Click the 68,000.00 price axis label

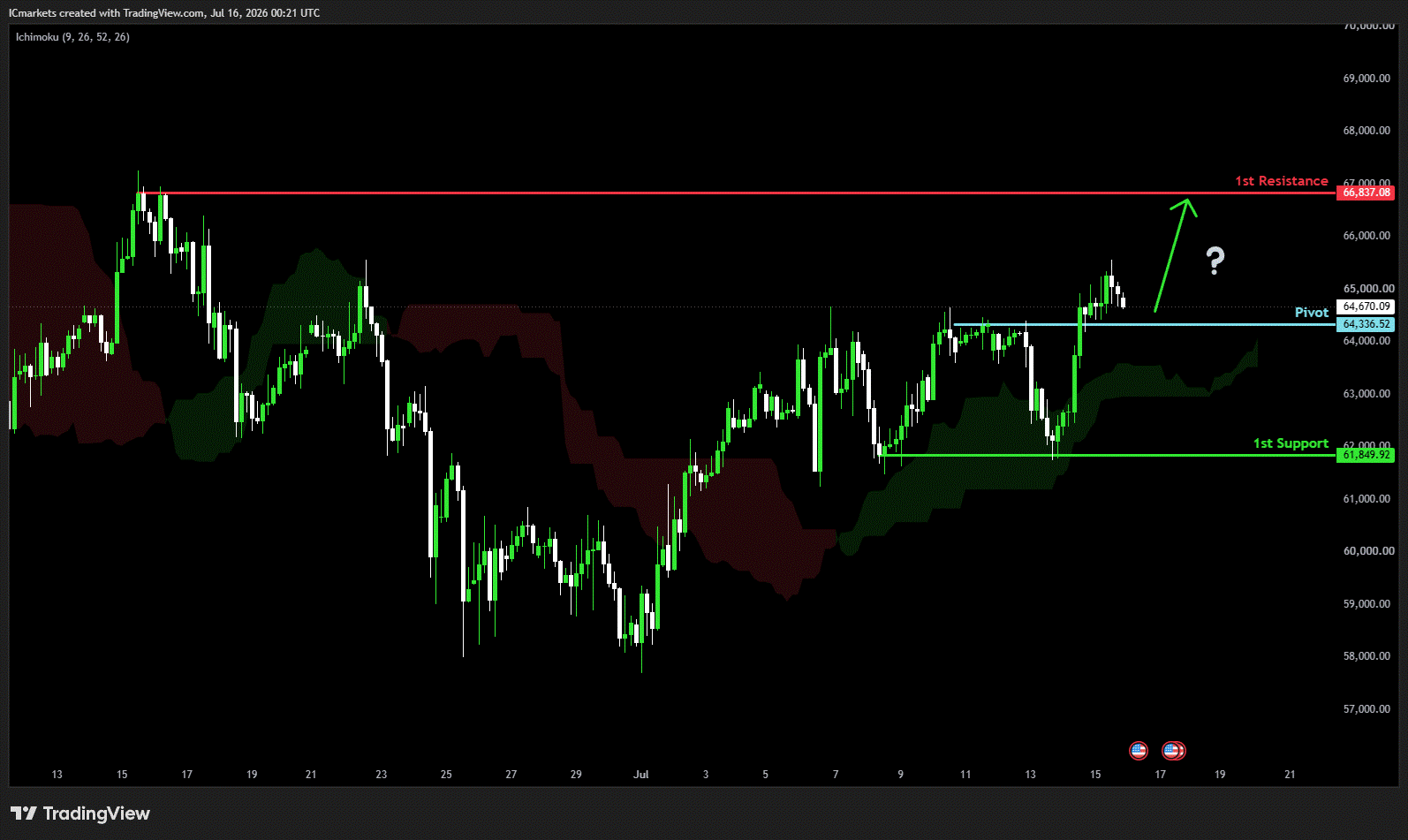pos(1366,131)
